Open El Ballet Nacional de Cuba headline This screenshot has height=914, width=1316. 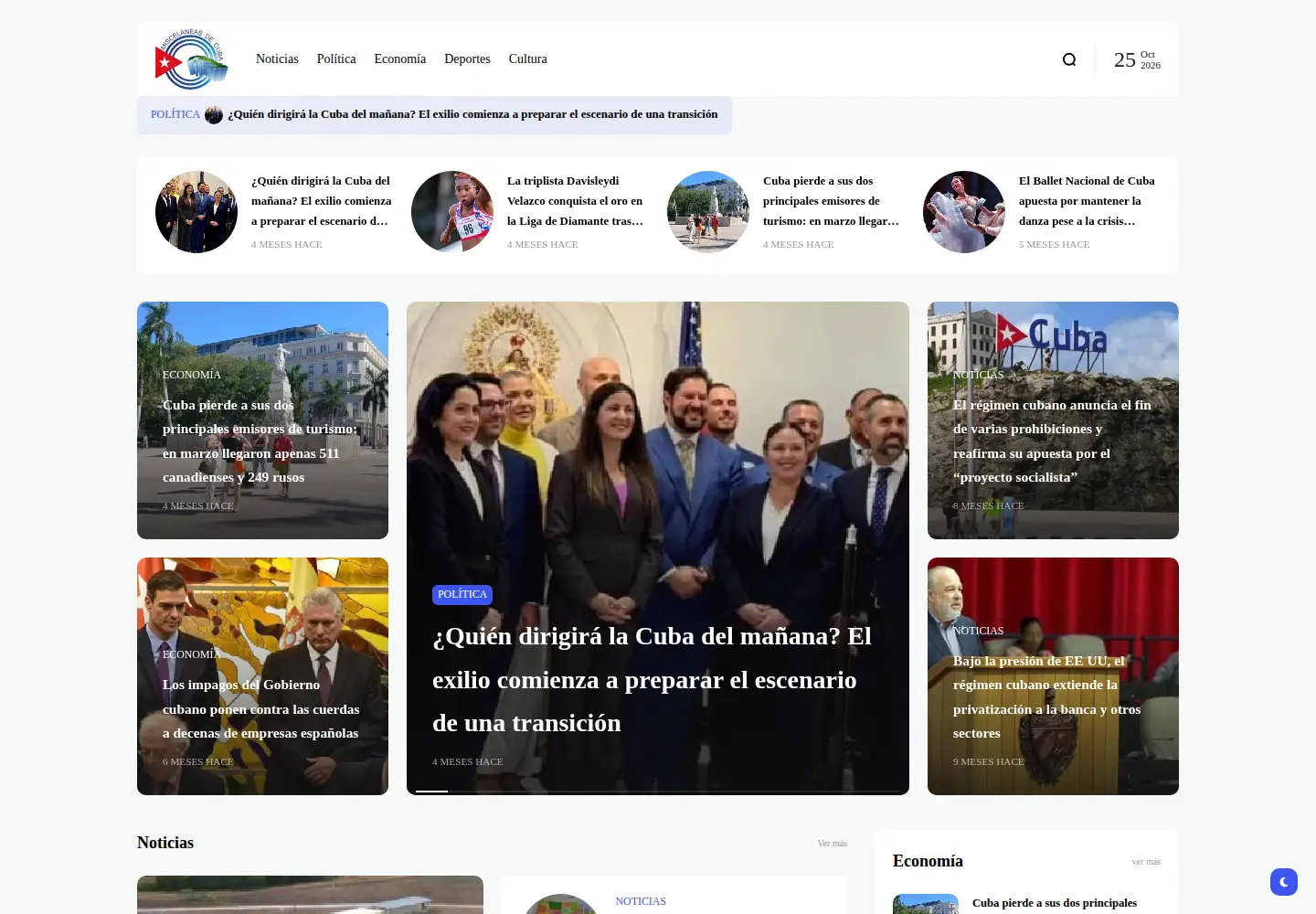pyautogui.click(x=1087, y=201)
